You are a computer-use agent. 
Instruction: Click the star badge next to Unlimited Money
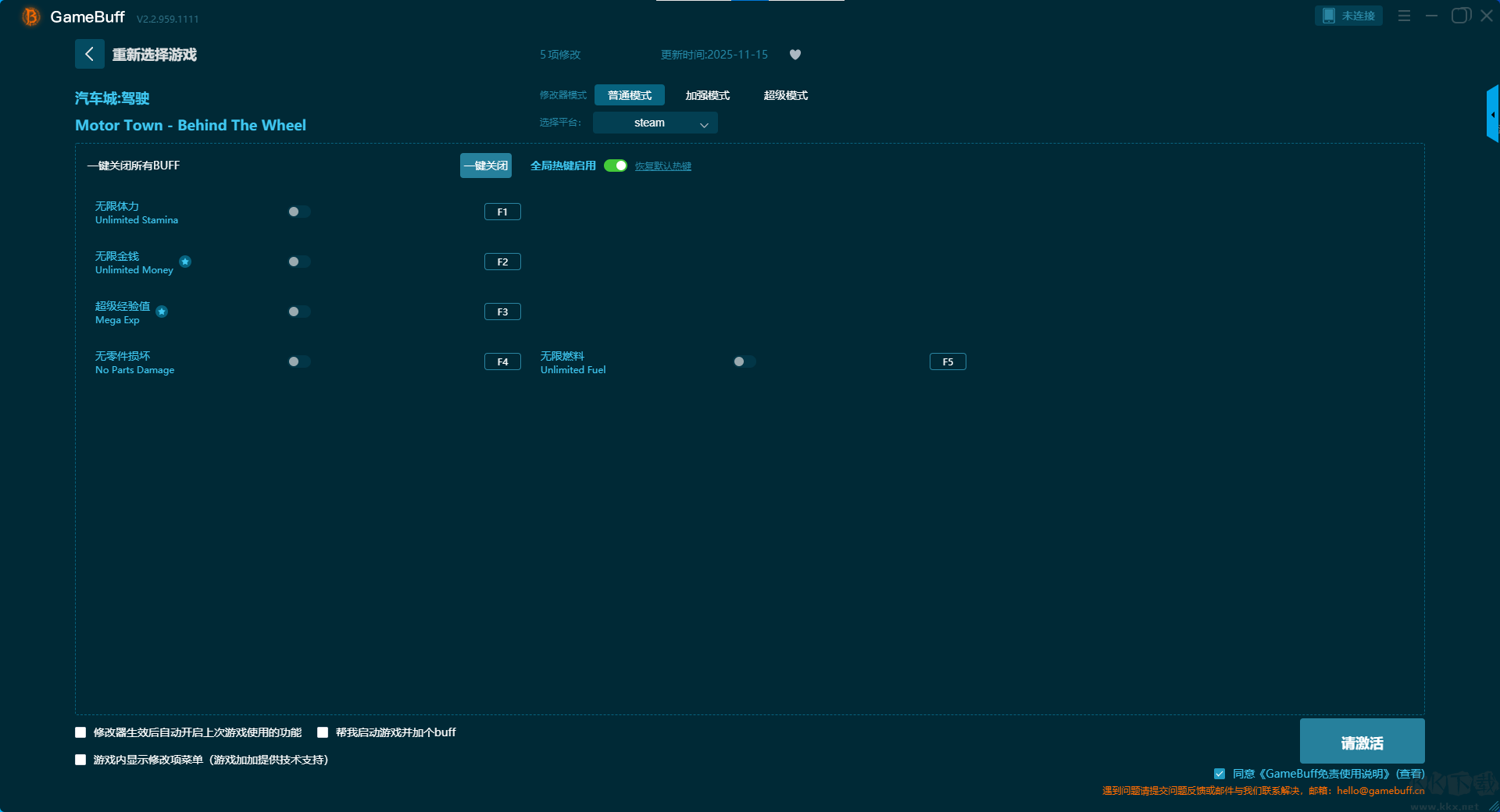pos(185,262)
